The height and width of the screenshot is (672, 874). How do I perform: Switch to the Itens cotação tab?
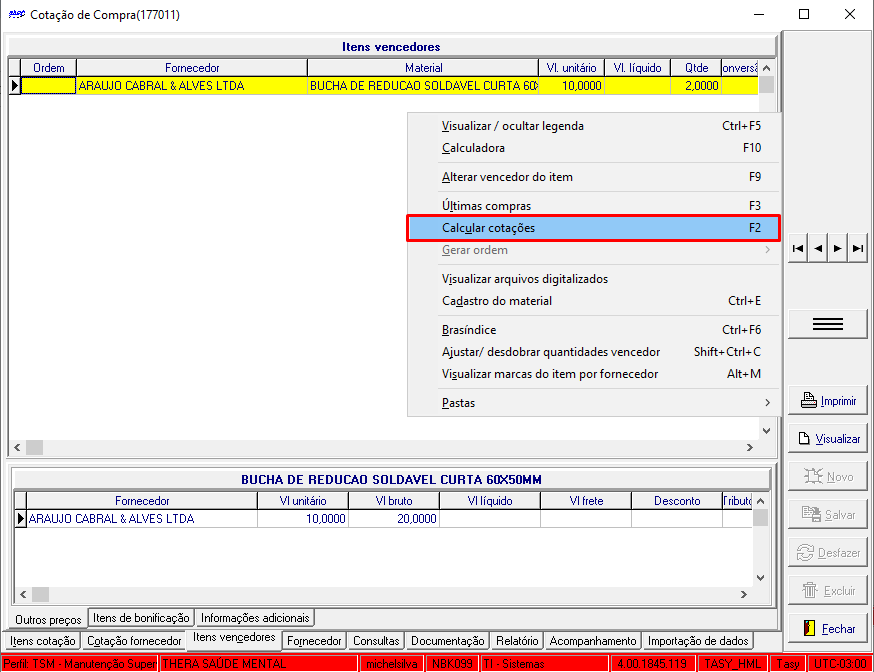pyautogui.click(x=42, y=641)
